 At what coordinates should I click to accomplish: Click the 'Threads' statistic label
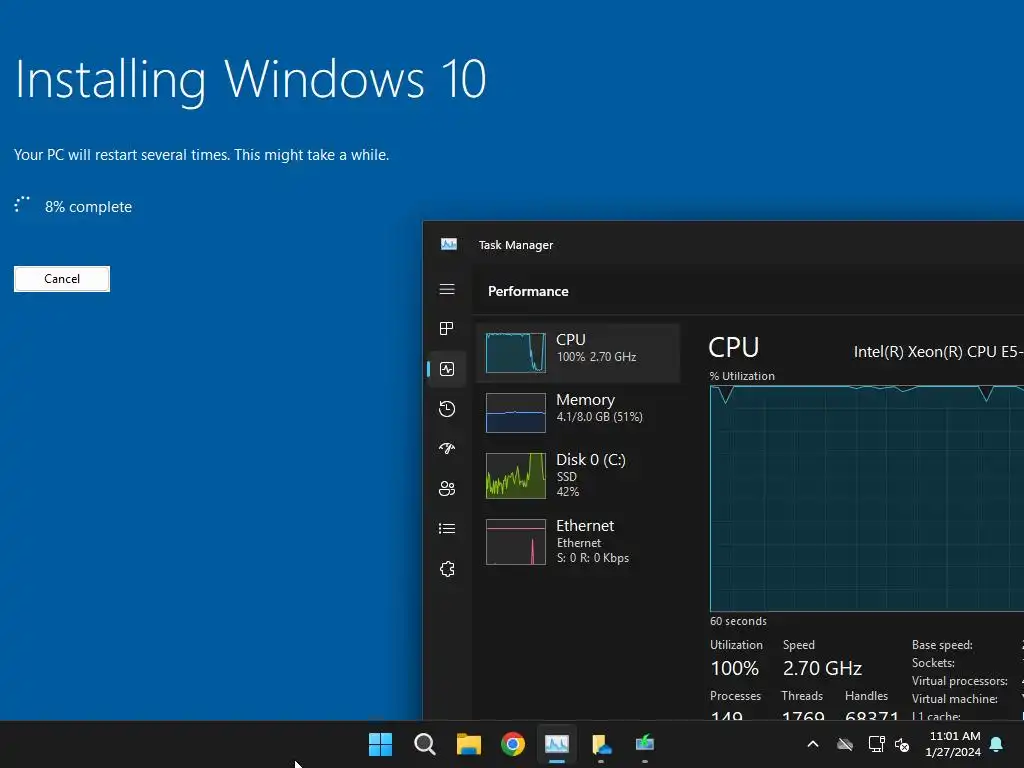click(802, 696)
